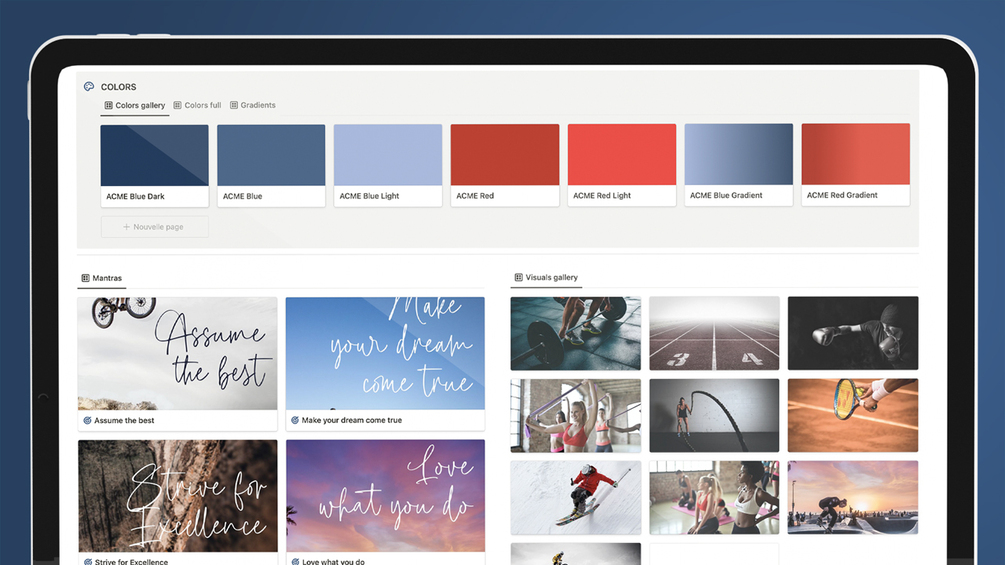Screen dimensions: 1005x565
Task: Click the Nouvelle page button
Action: (x=154, y=227)
